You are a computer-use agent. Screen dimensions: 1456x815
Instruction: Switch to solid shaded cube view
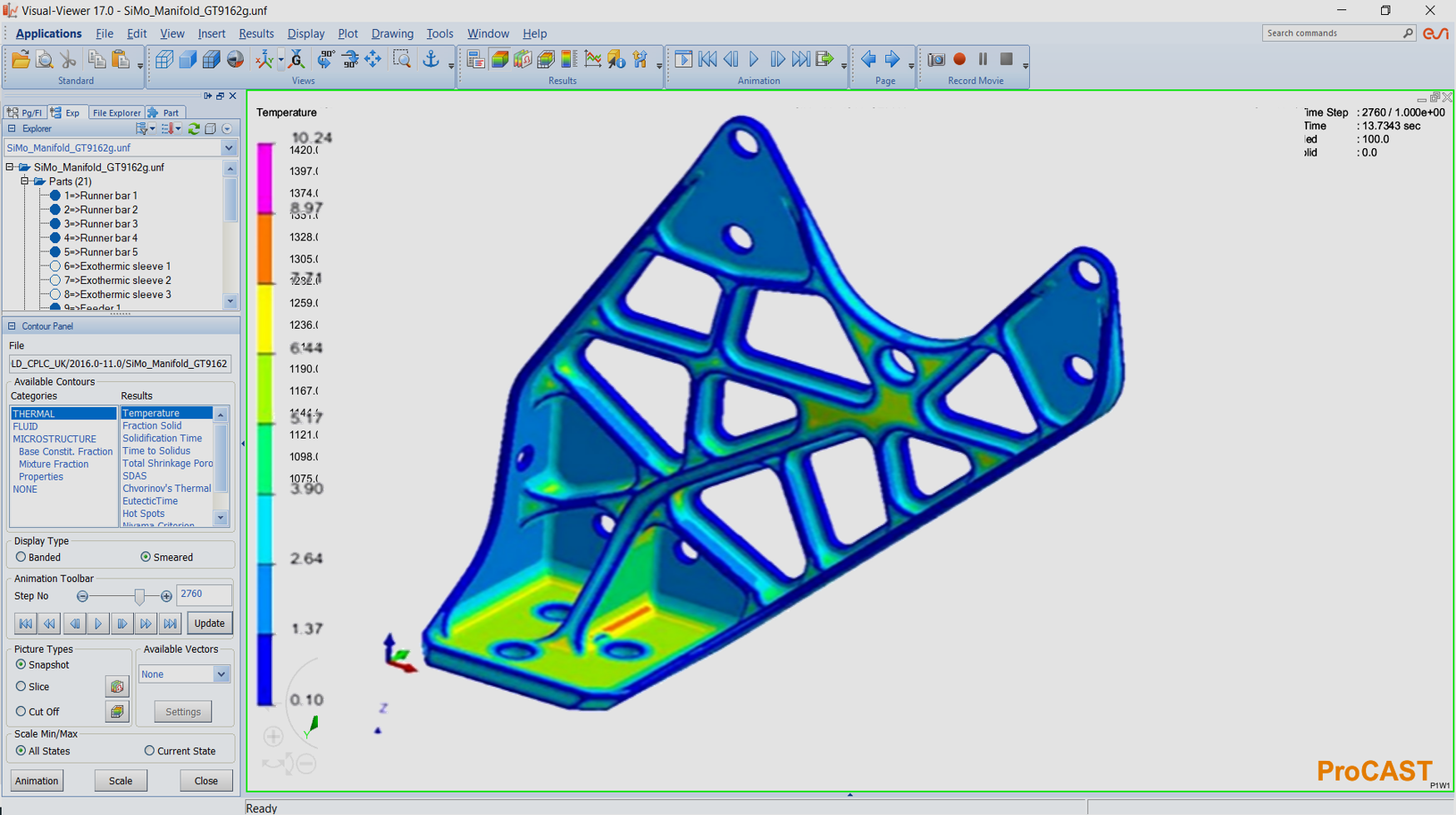click(x=188, y=60)
